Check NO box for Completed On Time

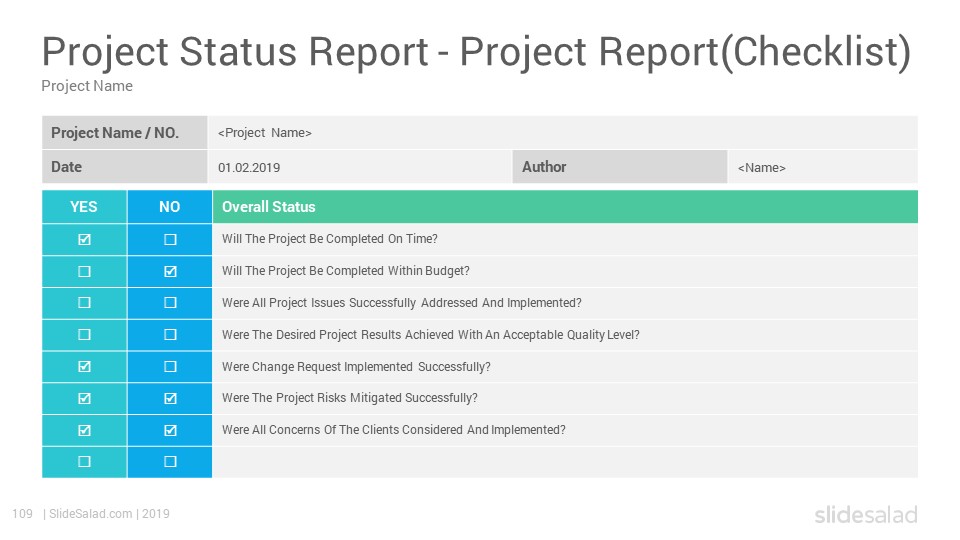(x=170, y=239)
